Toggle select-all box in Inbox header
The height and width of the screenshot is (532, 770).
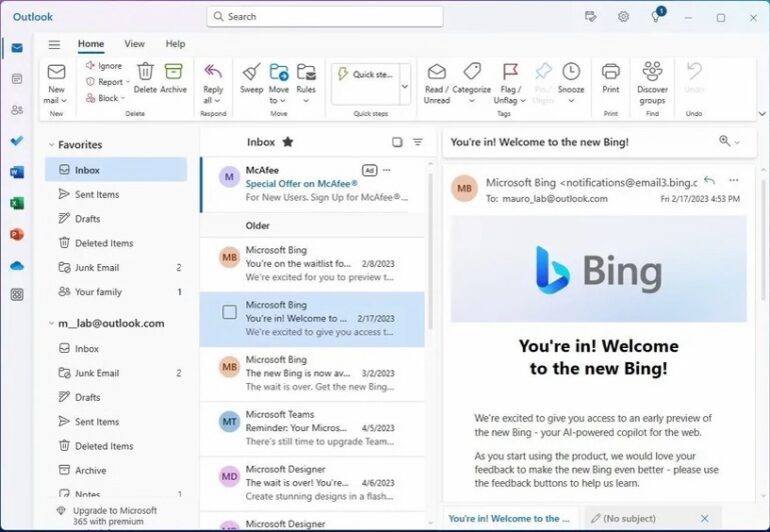pos(397,142)
